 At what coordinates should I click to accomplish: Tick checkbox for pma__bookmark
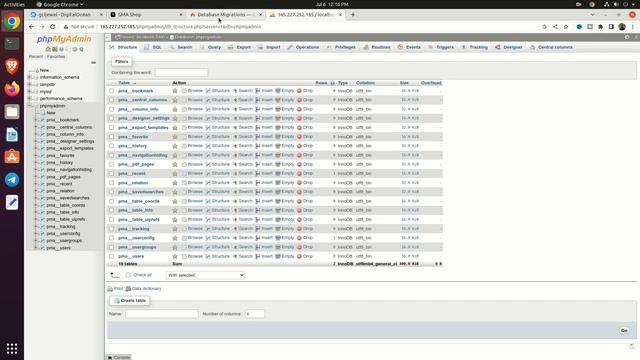(111, 91)
